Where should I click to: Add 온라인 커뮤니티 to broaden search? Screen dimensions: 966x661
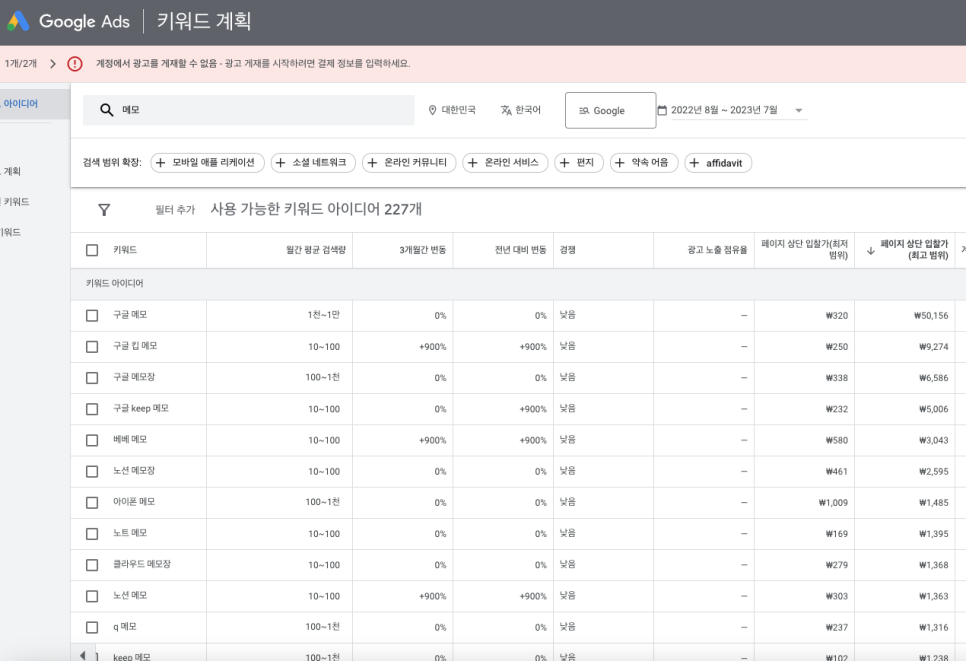point(409,163)
